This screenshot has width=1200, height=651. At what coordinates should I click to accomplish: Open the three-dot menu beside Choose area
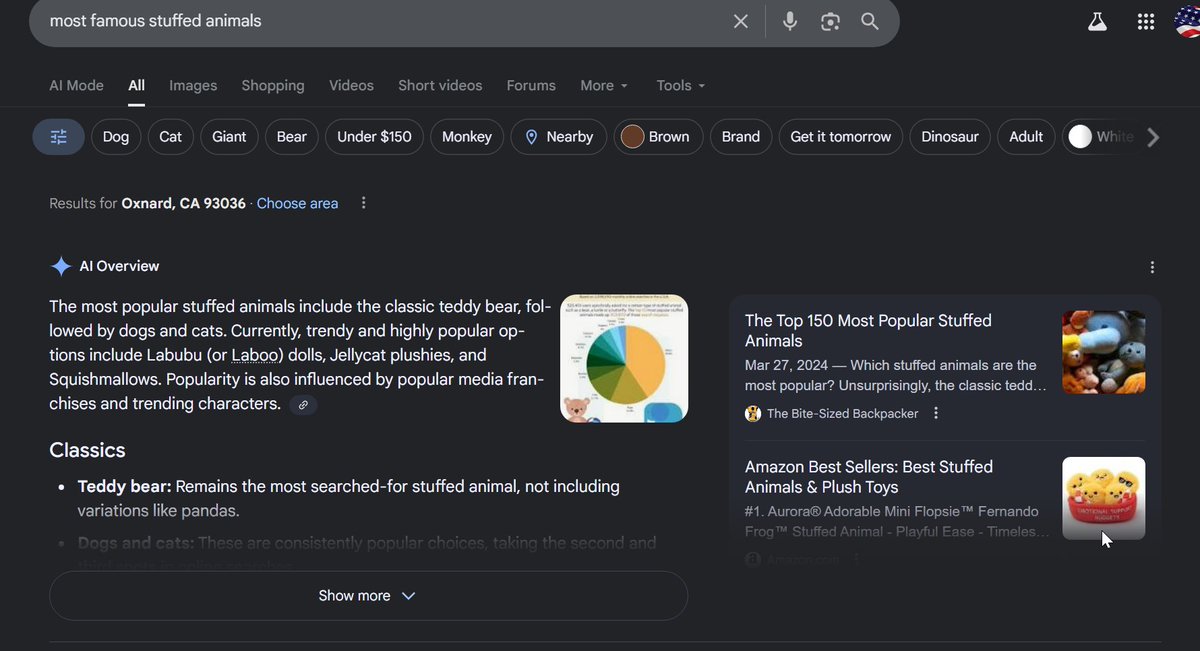[363, 203]
